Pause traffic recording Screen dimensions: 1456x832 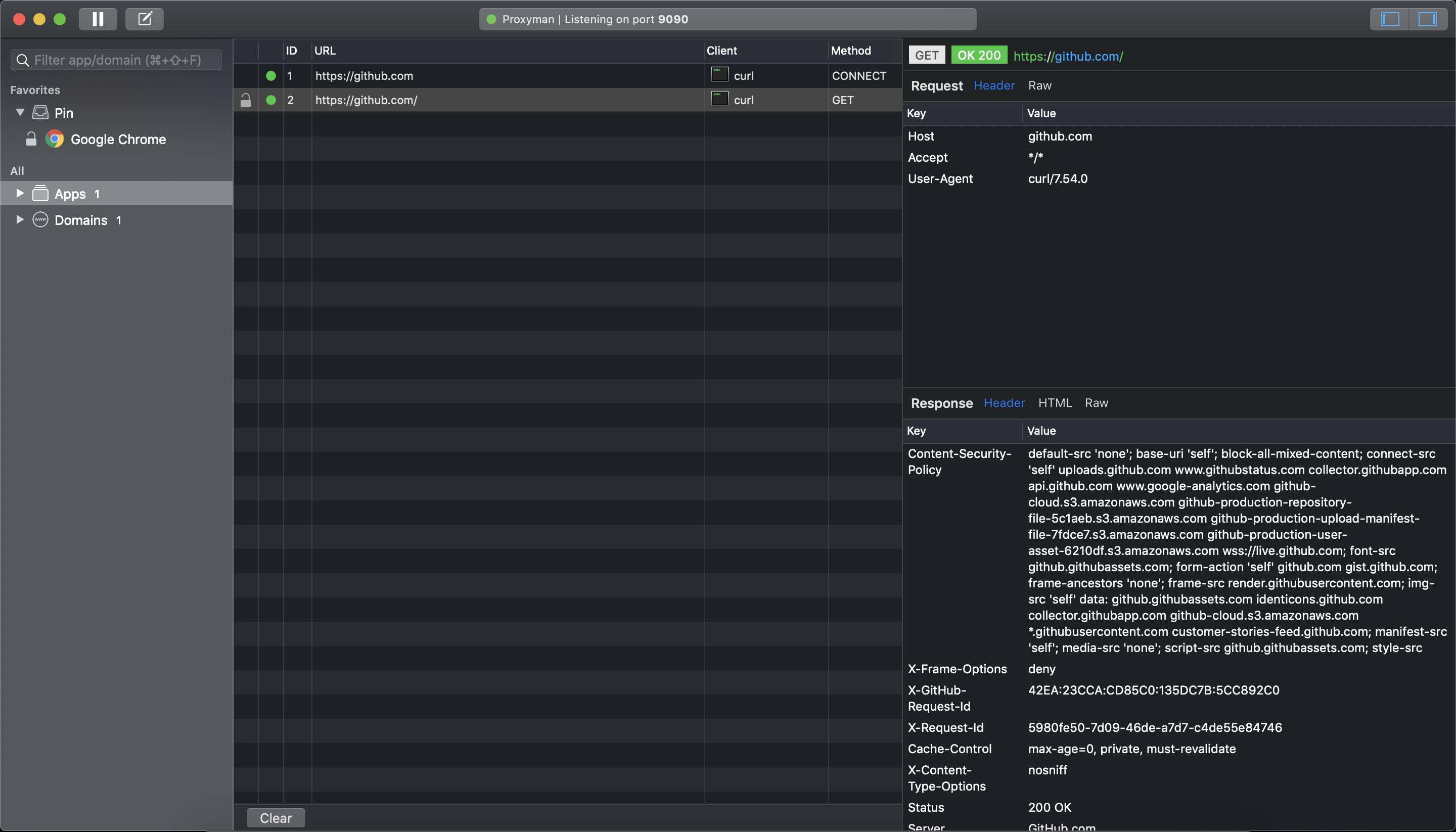coord(98,19)
